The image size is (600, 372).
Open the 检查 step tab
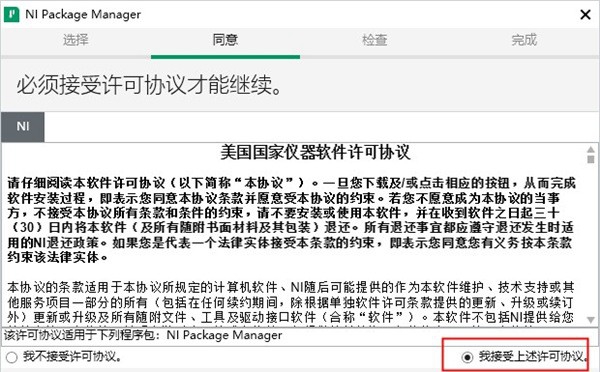tap(375, 40)
